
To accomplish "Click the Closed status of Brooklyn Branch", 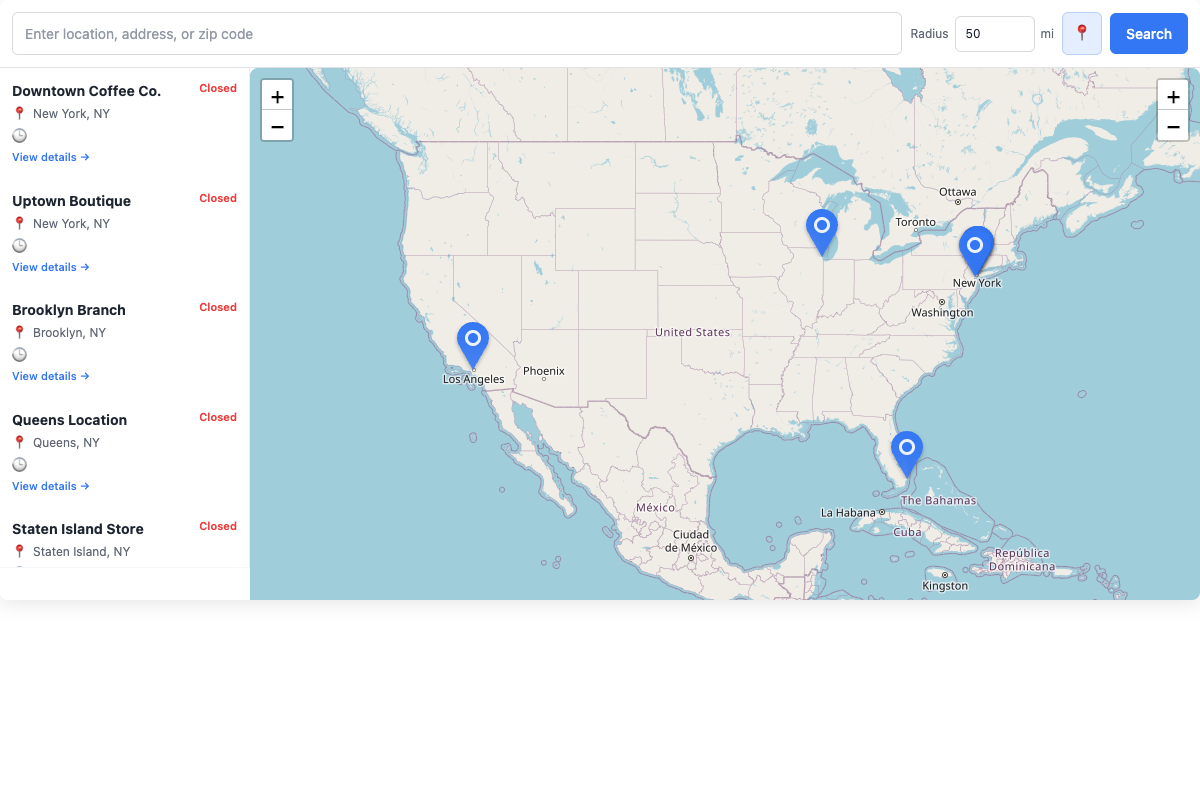I will [x=218, y=307].
